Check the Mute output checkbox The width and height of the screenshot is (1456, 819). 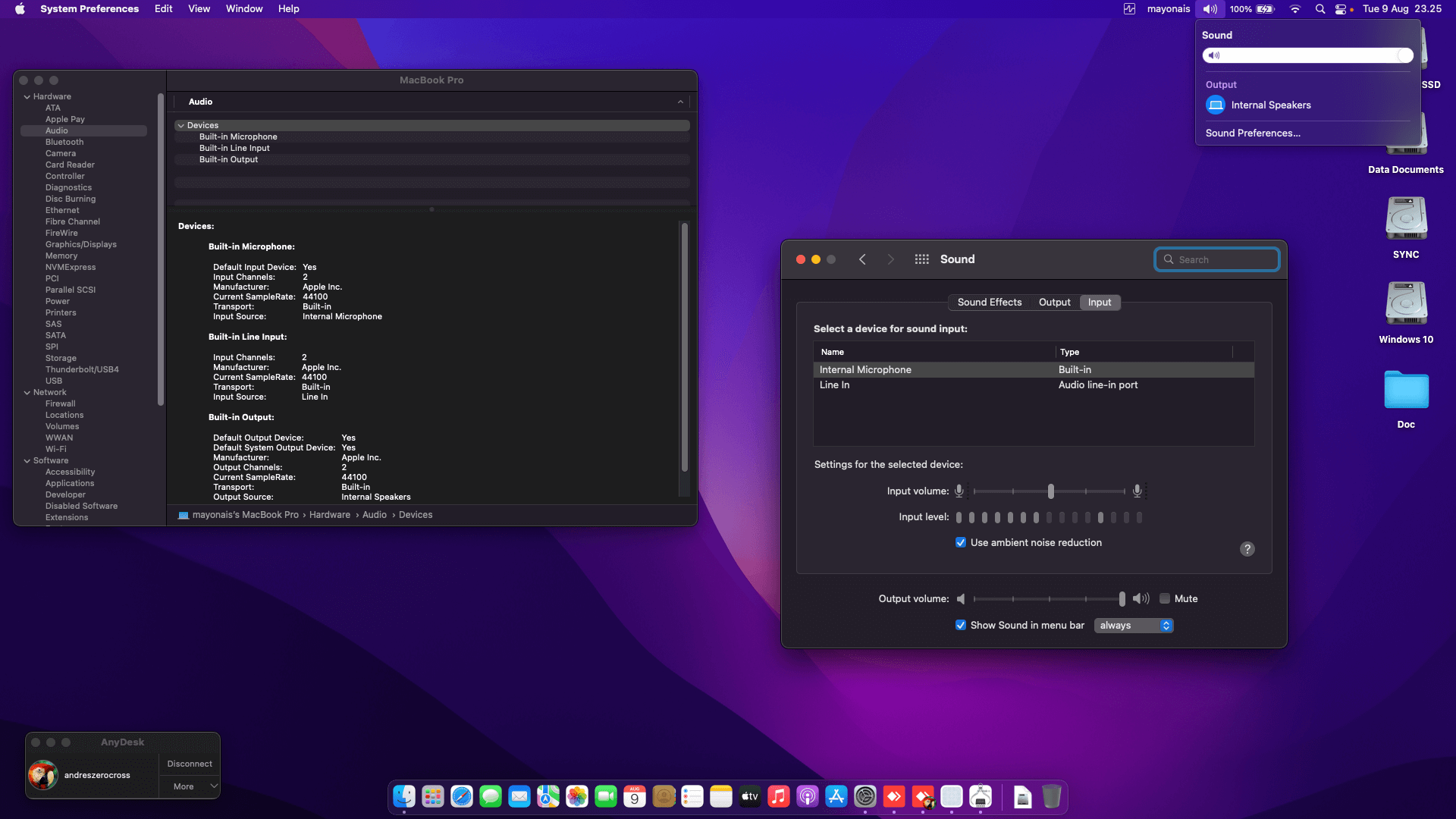(1165, 599)
